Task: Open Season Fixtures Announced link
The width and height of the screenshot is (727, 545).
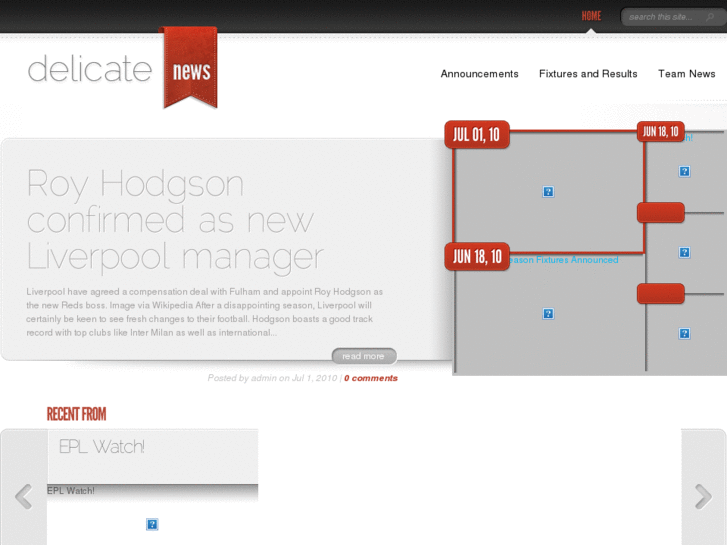Action: click(x=564, y=260)
